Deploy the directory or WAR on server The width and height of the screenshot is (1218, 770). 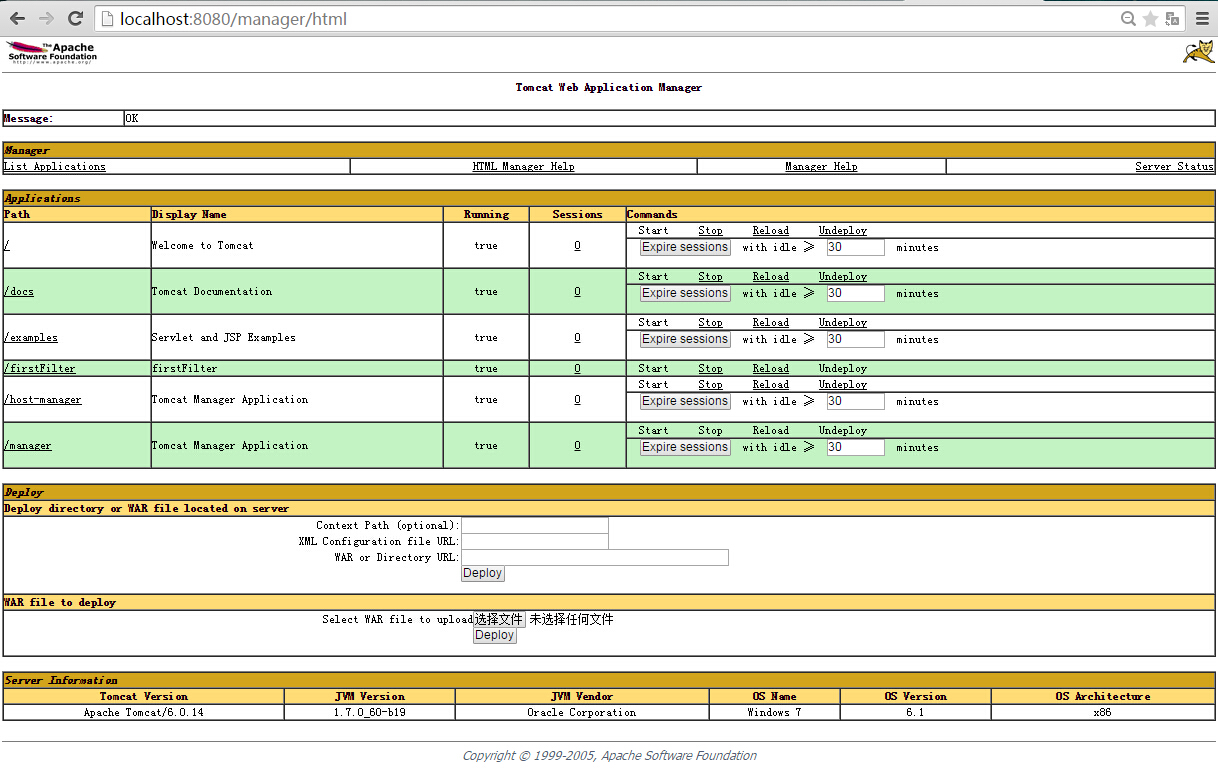coord(483,573)
